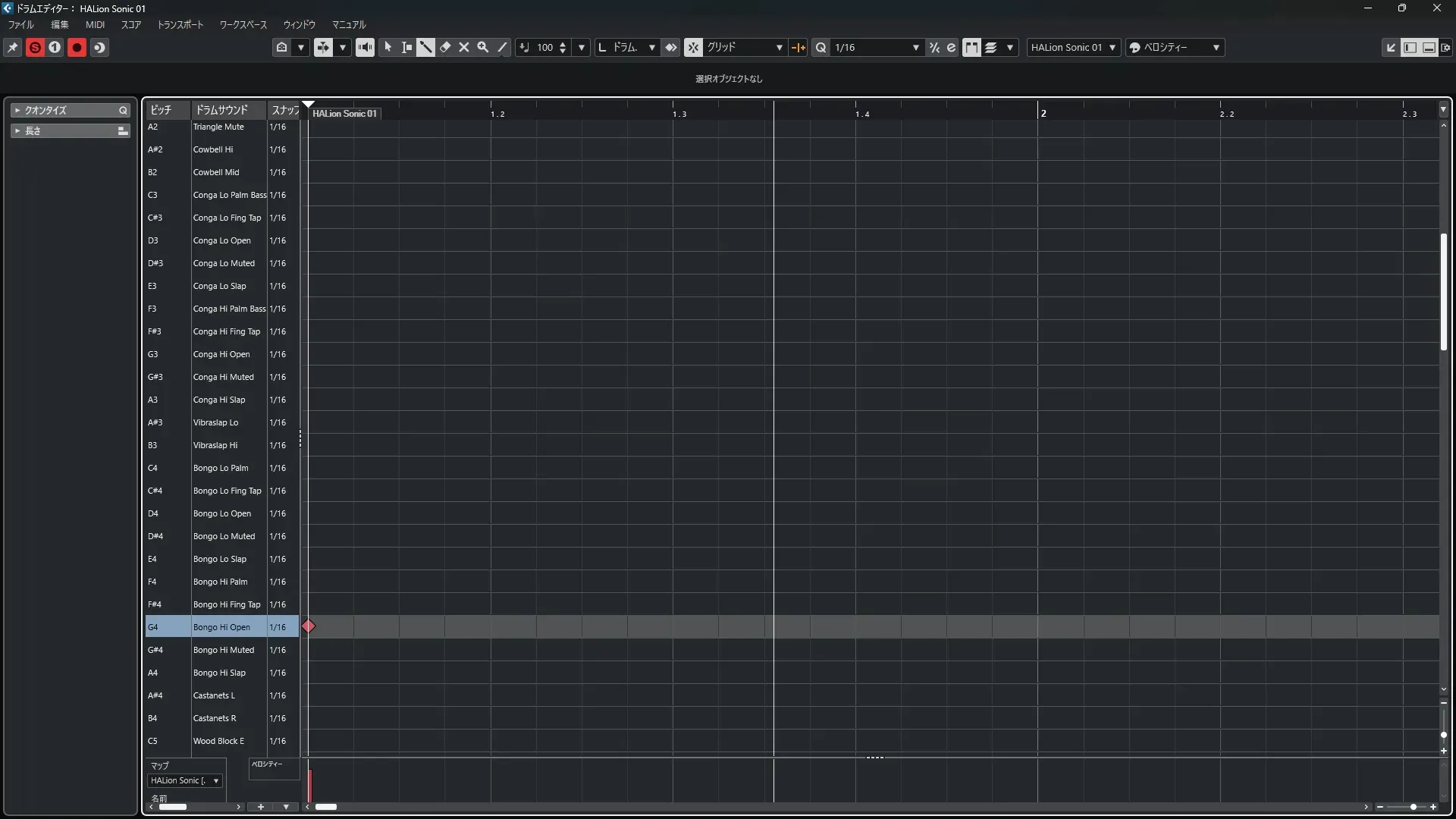Toggle the red Record in Editor button
Viewport: 1456px width, 819px height.
coord(77,47)
